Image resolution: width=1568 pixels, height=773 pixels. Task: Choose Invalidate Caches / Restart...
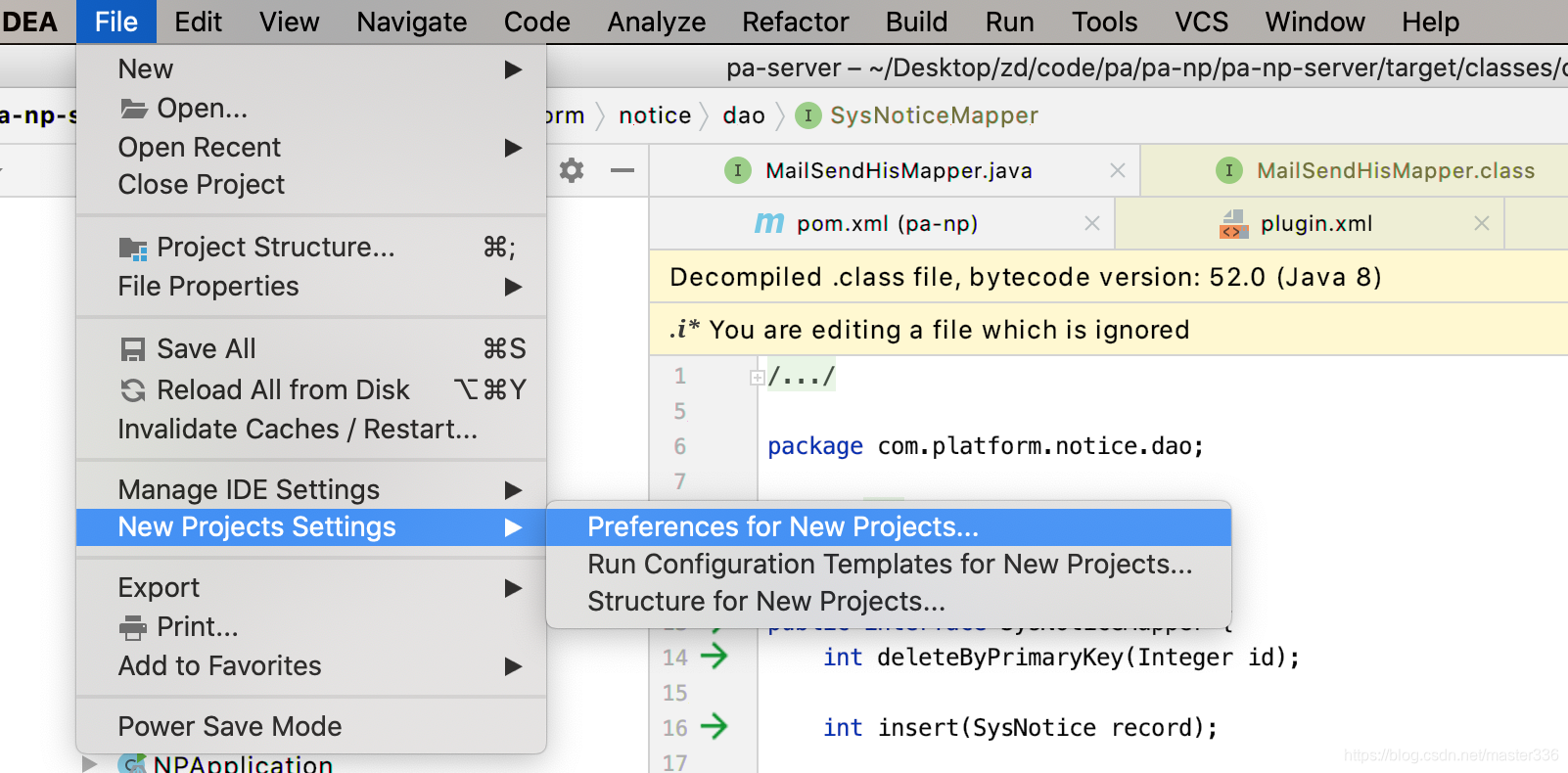tap(311, 429)
